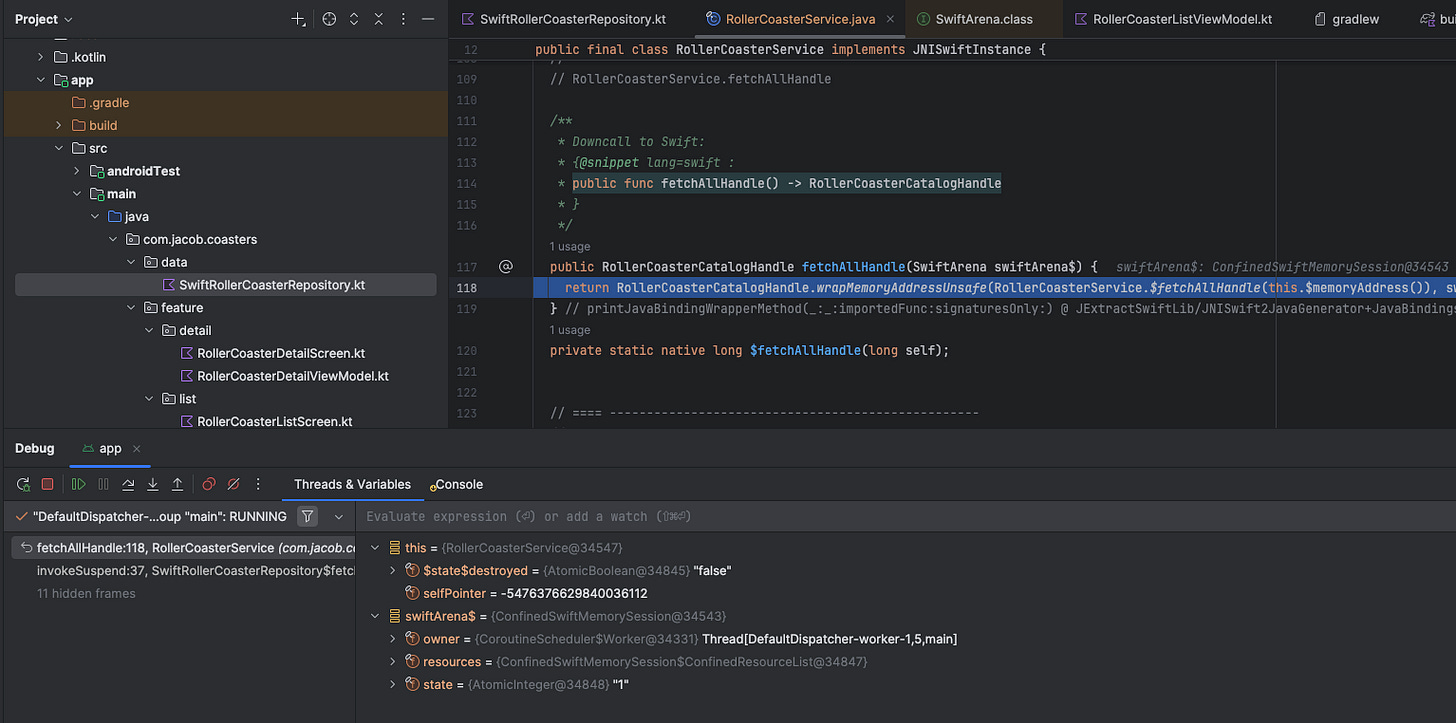Expand the $state$destroyed variable

[x=393, y=571]
